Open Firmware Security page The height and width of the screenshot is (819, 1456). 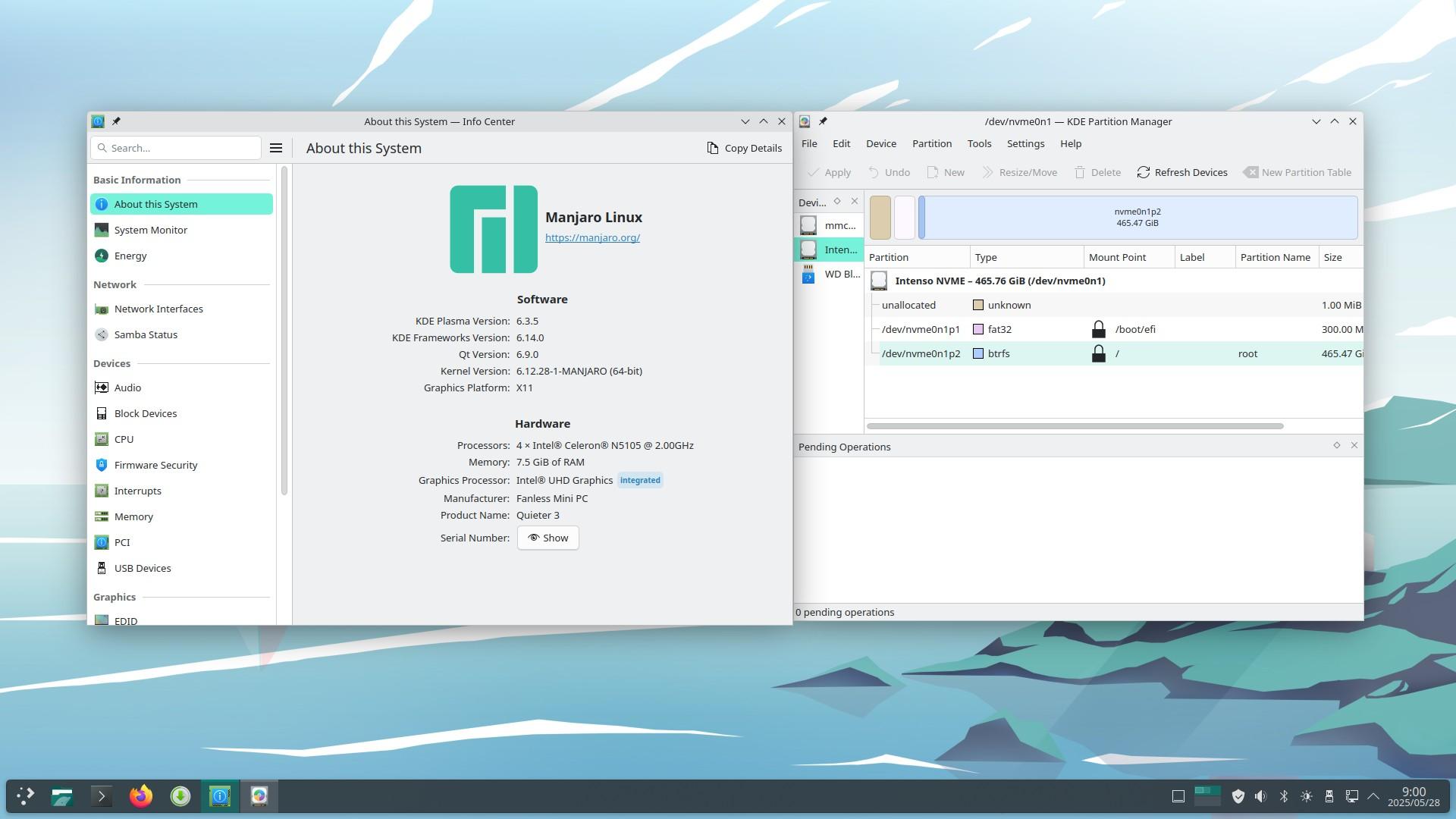(x=181, y=465)
